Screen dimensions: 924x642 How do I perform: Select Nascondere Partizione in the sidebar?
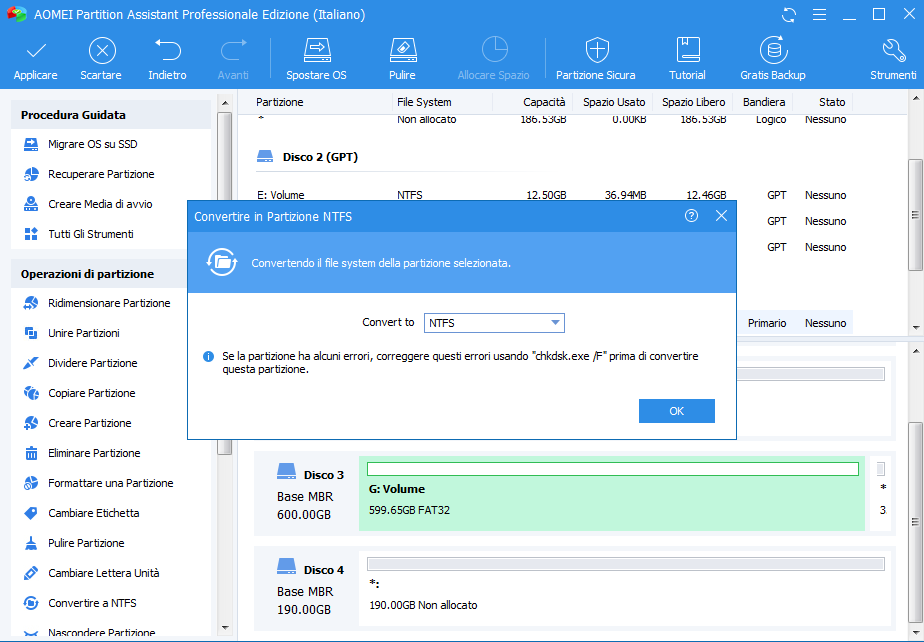pyautogui.click(x=101, y=633)
